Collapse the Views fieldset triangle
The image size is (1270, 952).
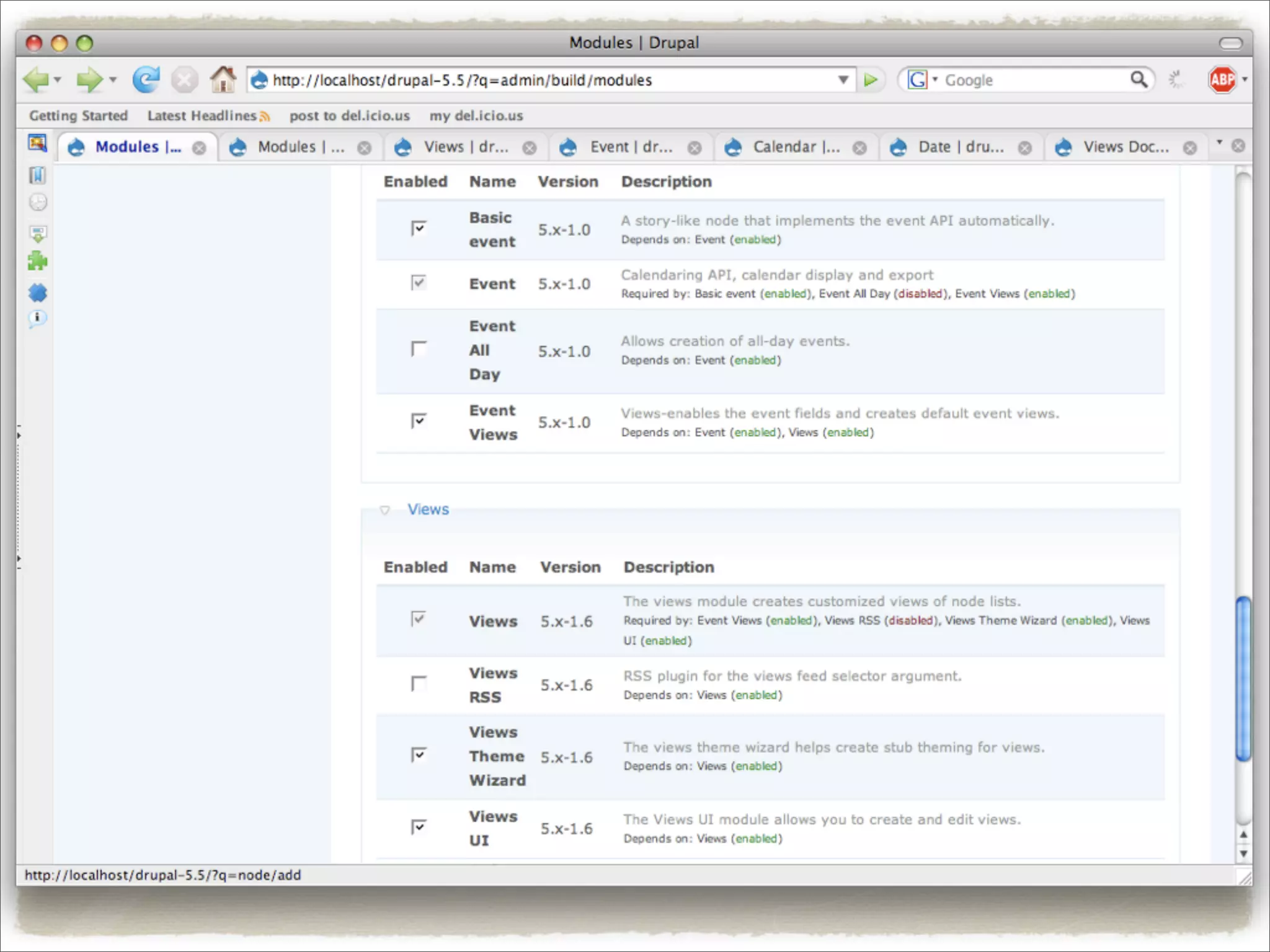tap(384, 510)
